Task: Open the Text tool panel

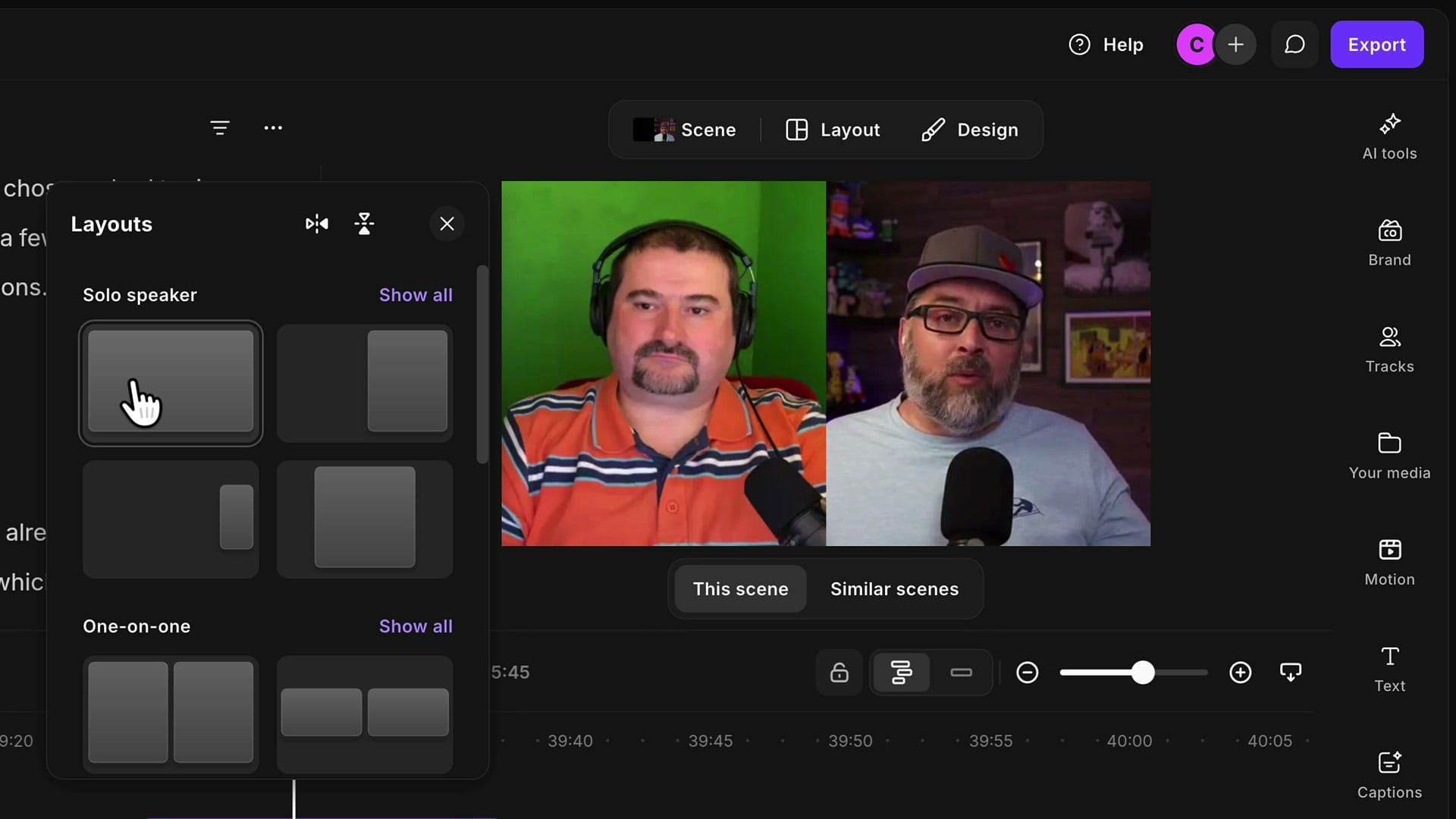Action: pyautogui.click(x=1389, y=669)
